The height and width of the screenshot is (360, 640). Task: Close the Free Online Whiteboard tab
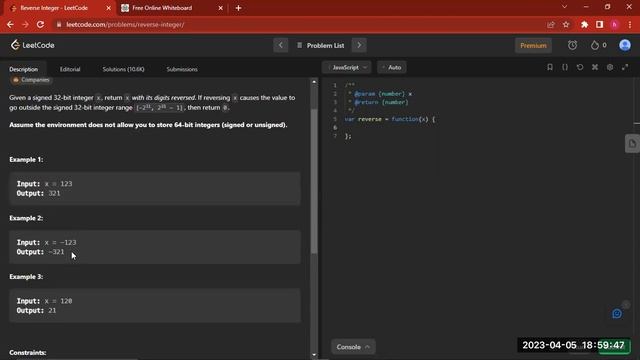click(220, 8)
